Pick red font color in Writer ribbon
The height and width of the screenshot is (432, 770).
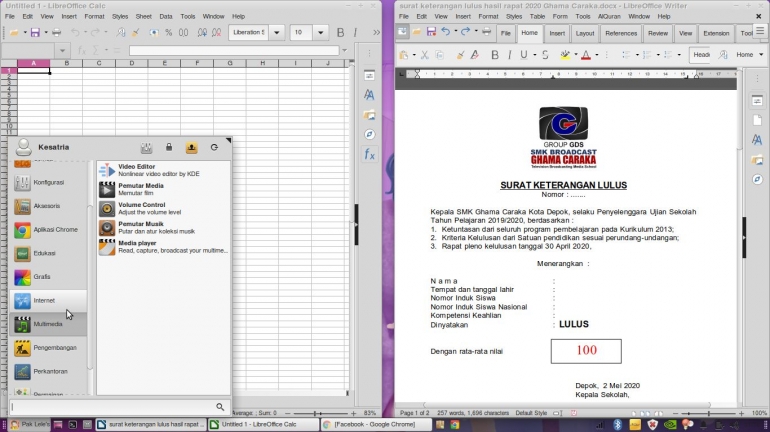coord(585,54)
